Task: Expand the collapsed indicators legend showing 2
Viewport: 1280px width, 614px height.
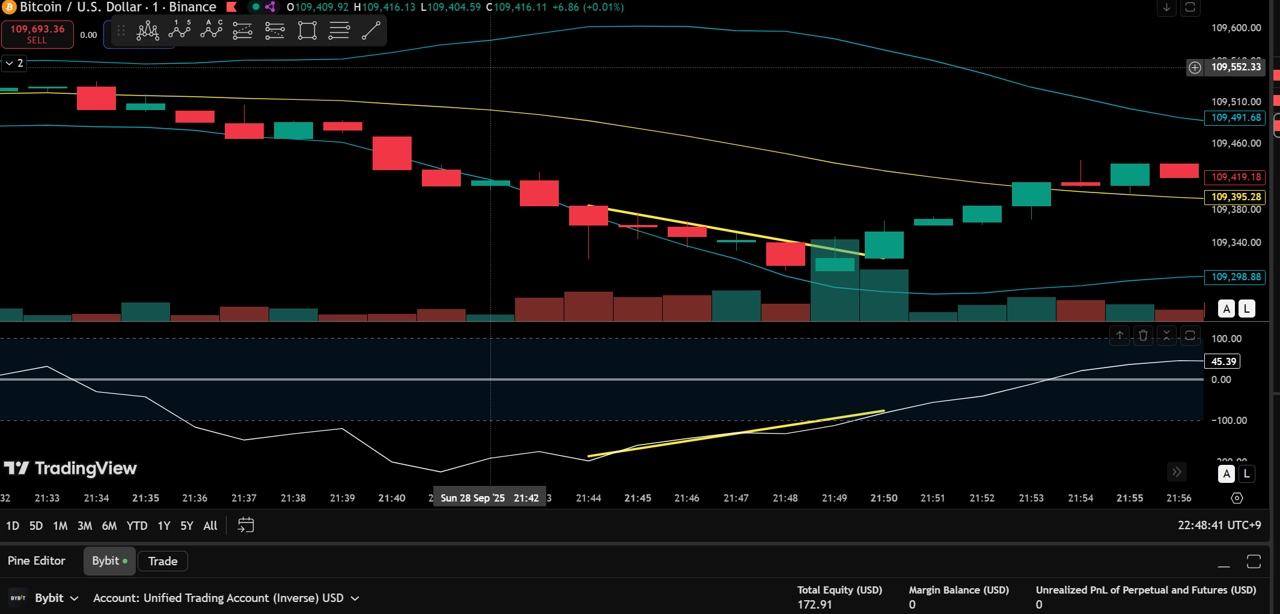Action: 14,63
